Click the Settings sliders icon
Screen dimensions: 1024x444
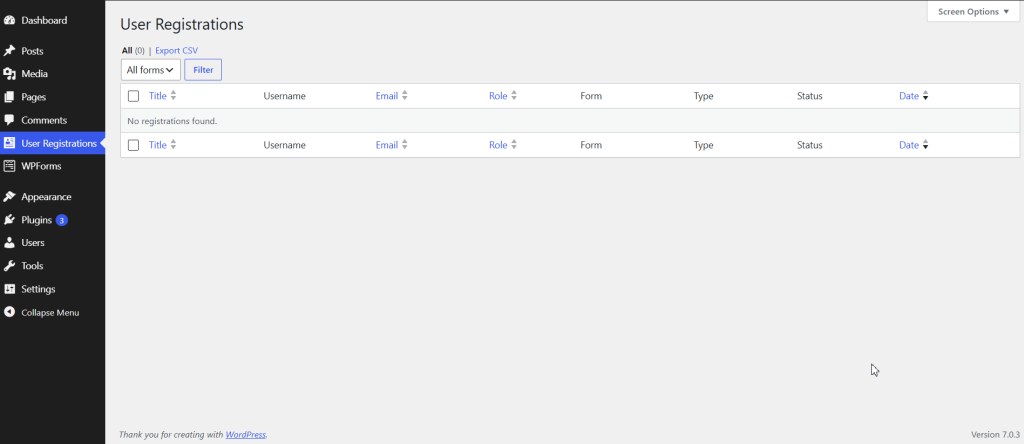[x=9, y=289]
